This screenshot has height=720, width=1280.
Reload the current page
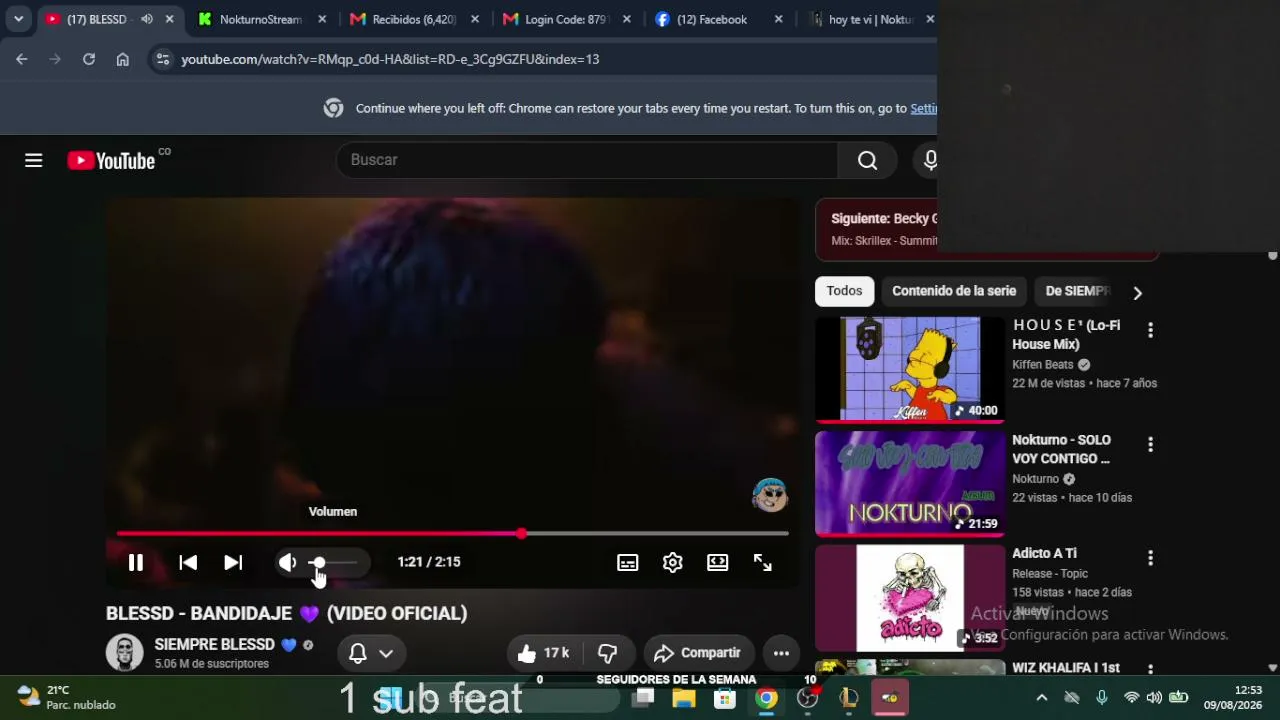89,59
